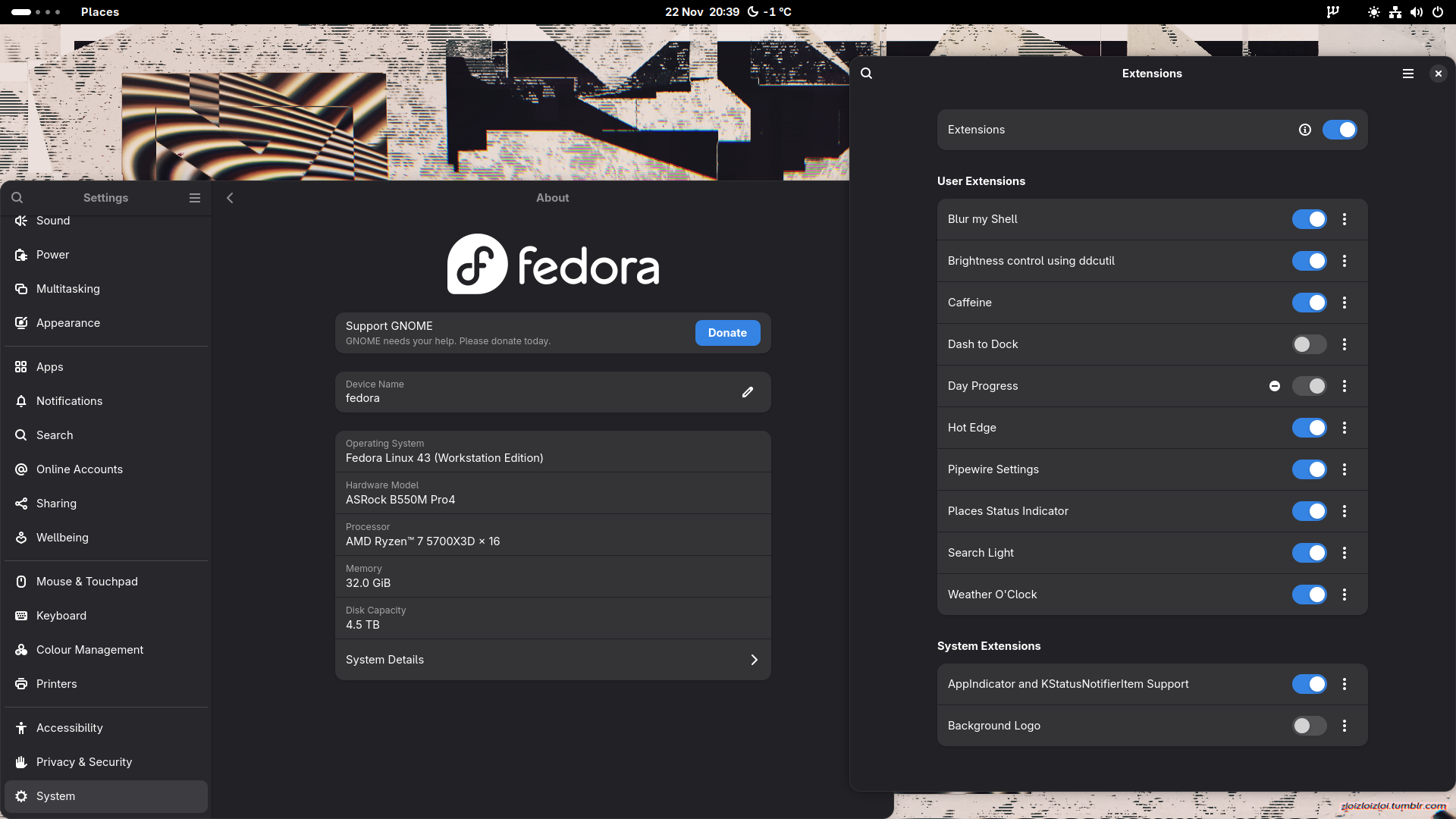Expand the System Details row
The image size is (1456, 819).
pyautogui.click(x=553, y=660)
